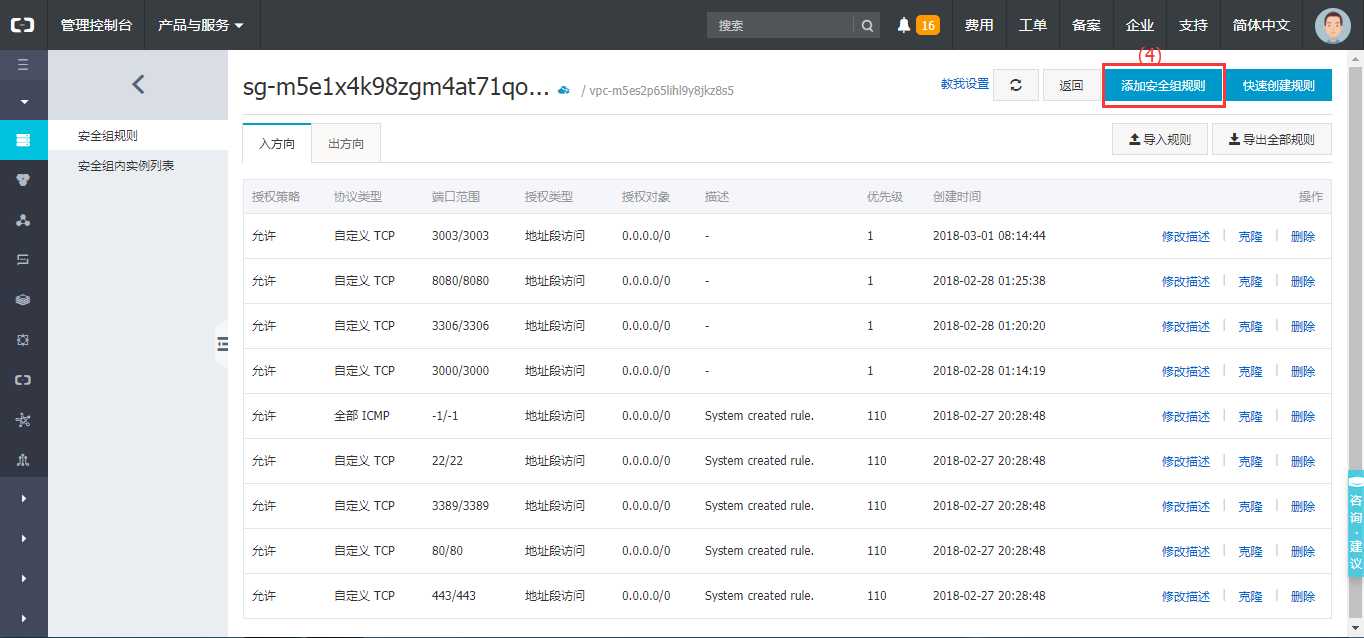Open the 简体中文 language menu
This screenshot has width=1364, height=638.
pyautogui.click(x=1262, y=25)
